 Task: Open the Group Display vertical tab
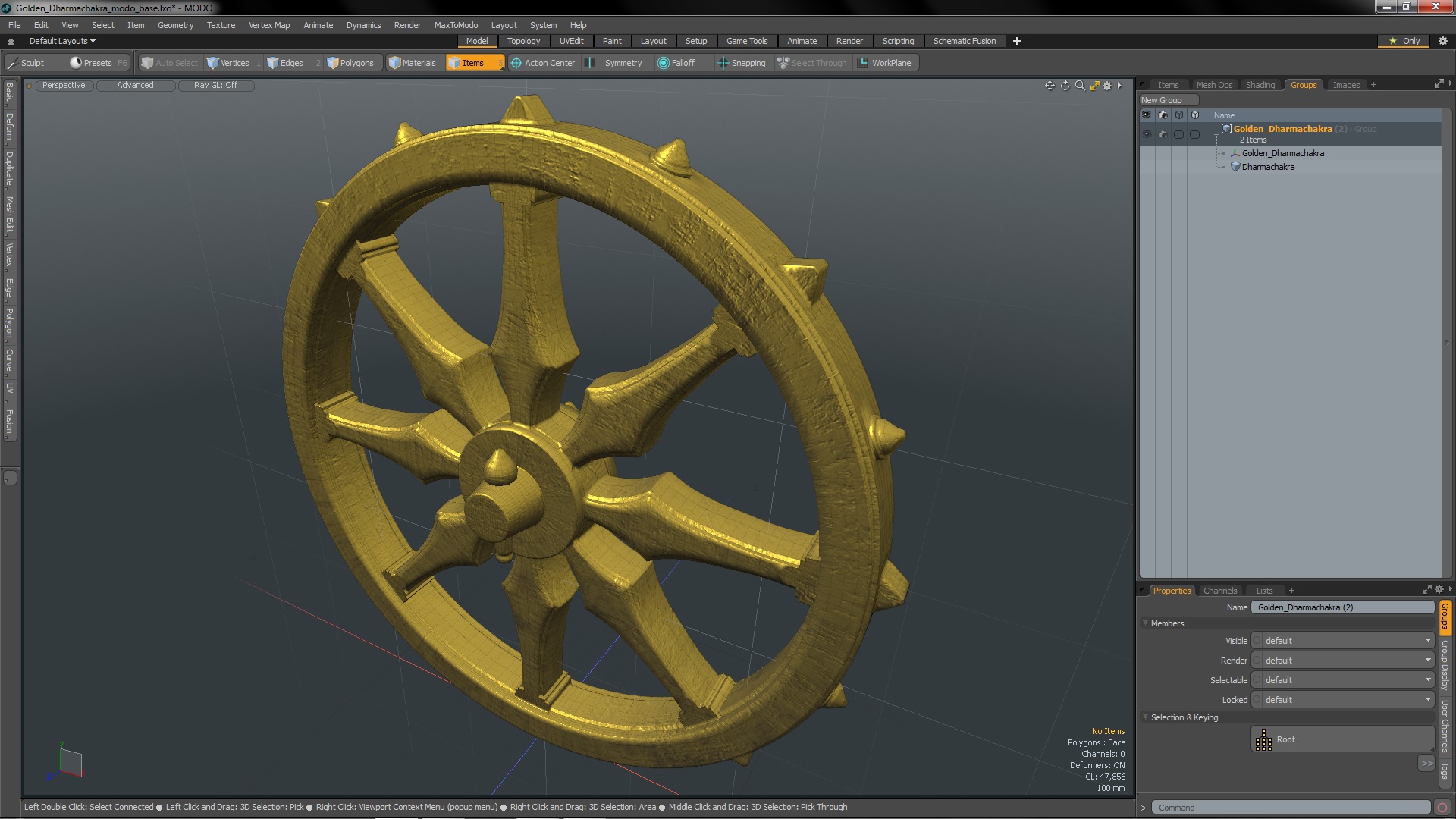tap(1445, 664)
